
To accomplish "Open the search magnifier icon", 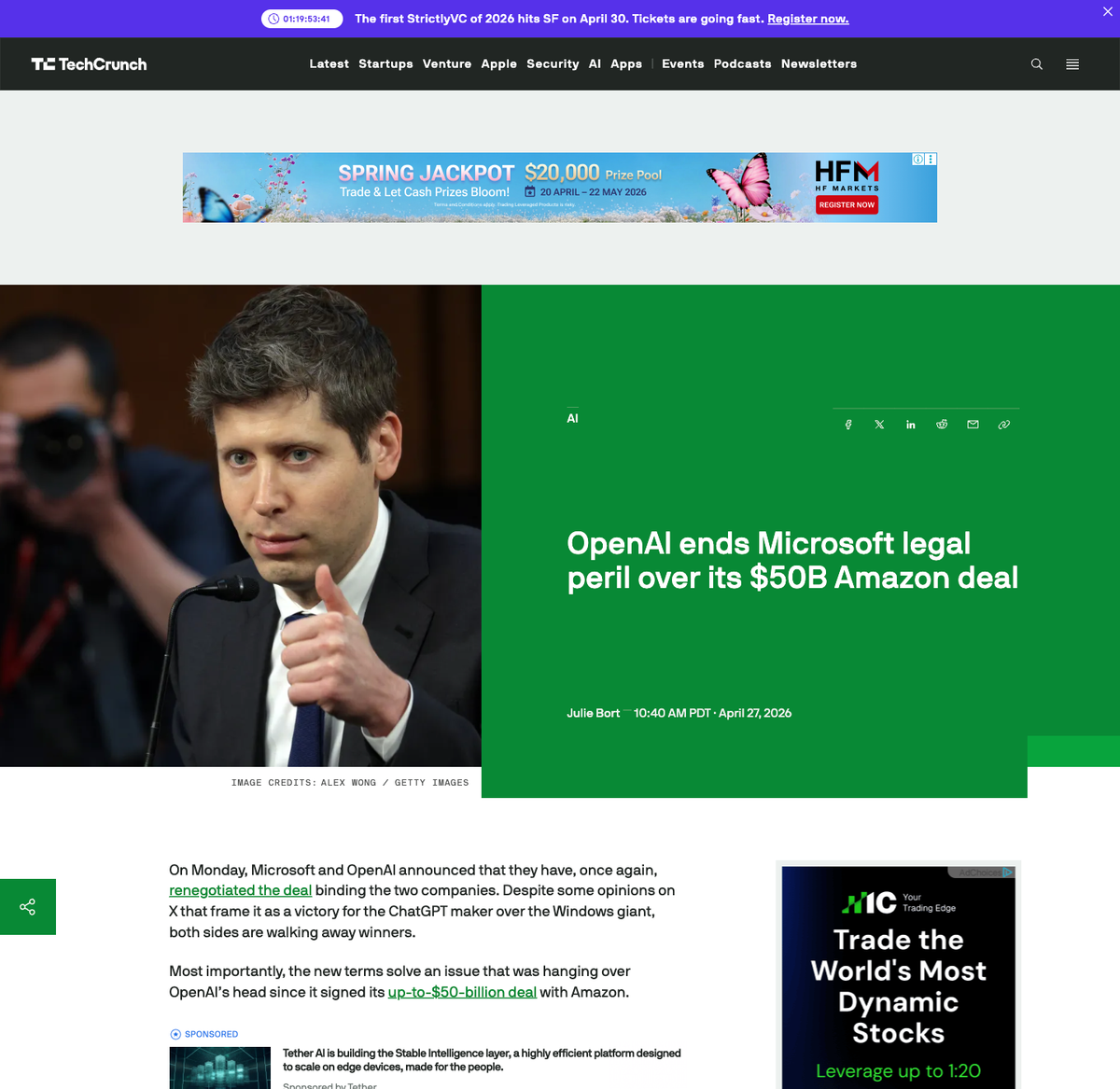I will [x=1036, y=64].
